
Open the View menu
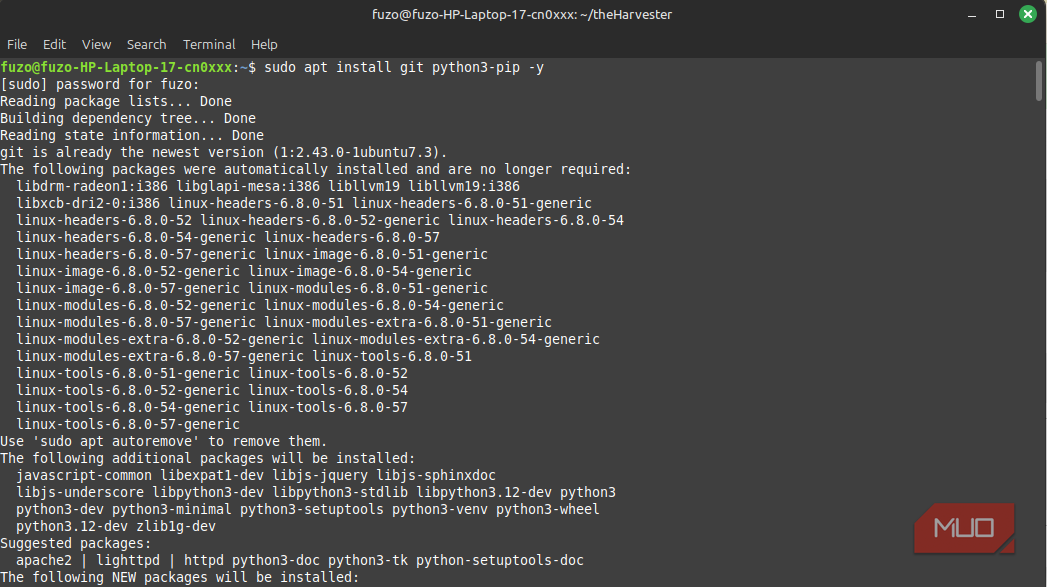pos(97,44)
